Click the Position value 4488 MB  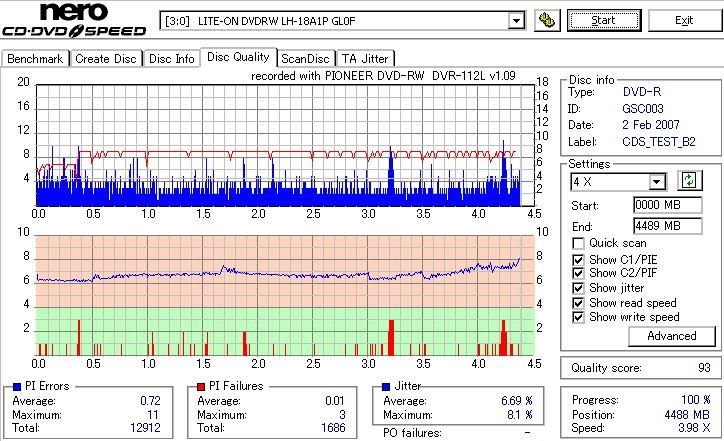click(x=687, y=415)
